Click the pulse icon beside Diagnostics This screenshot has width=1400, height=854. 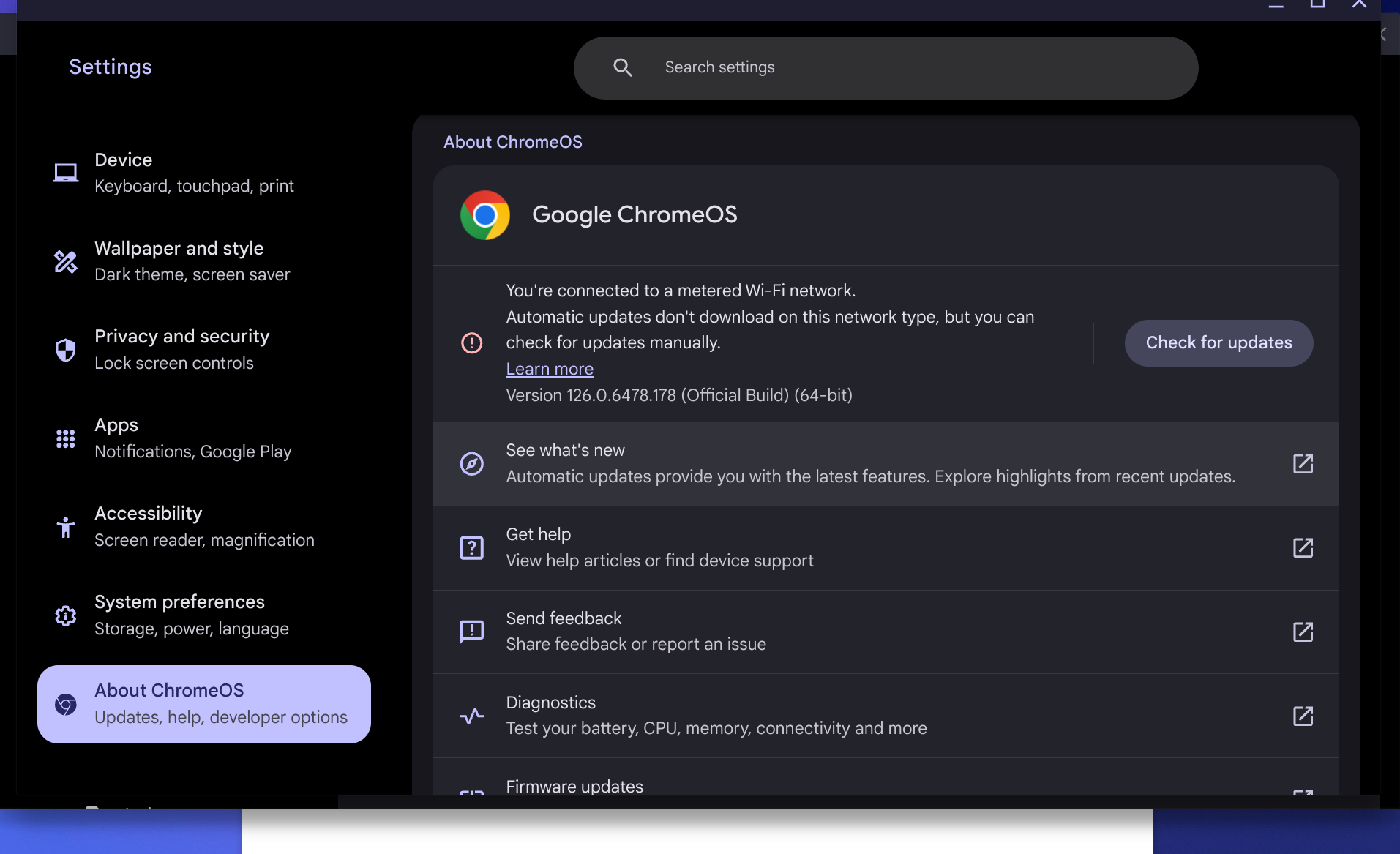coord(471,716)
